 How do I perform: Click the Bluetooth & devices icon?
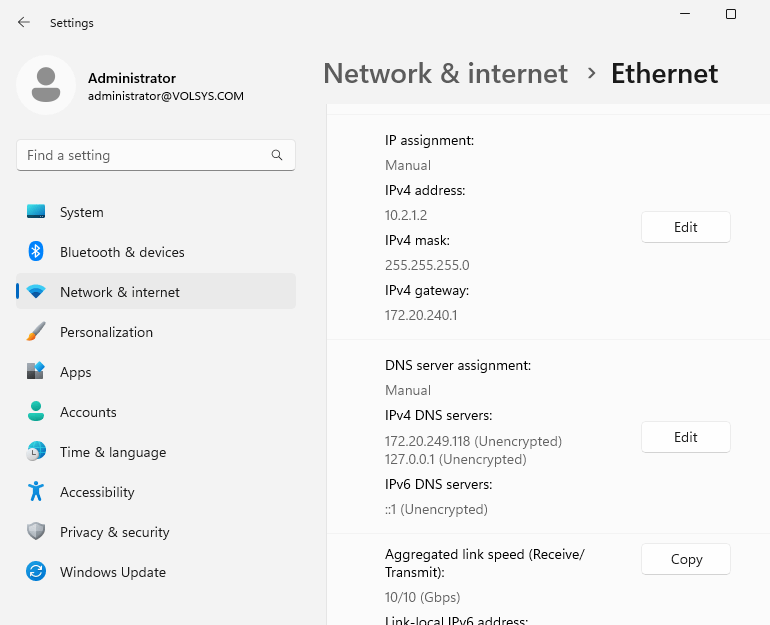36,252
